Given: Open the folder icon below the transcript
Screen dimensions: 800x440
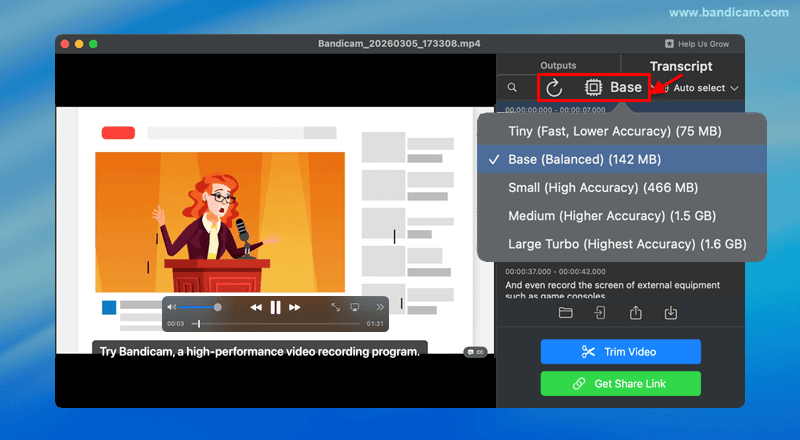Looking at the screenshot, I should [x=565, y=313].
